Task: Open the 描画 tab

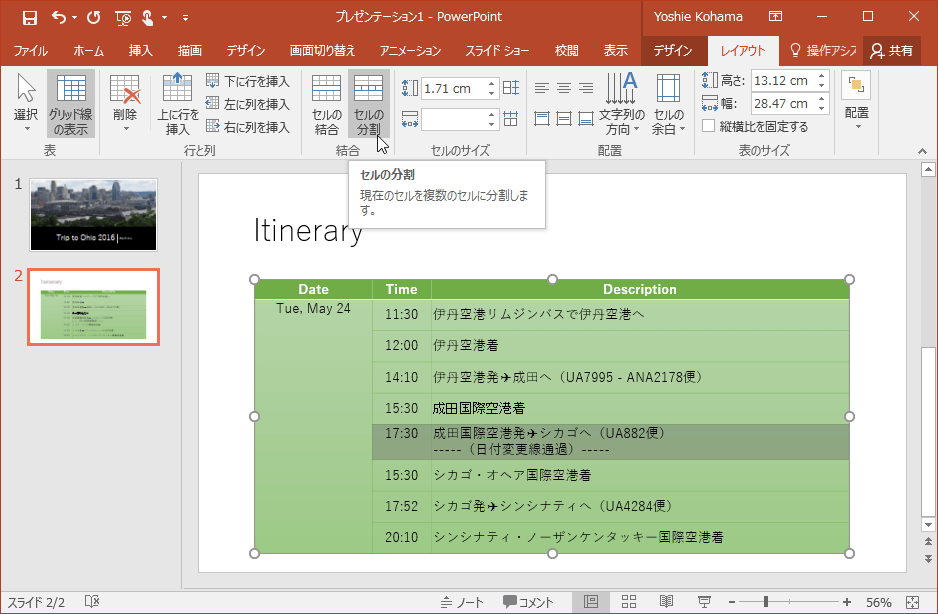Action: click(x=190, y=51)
